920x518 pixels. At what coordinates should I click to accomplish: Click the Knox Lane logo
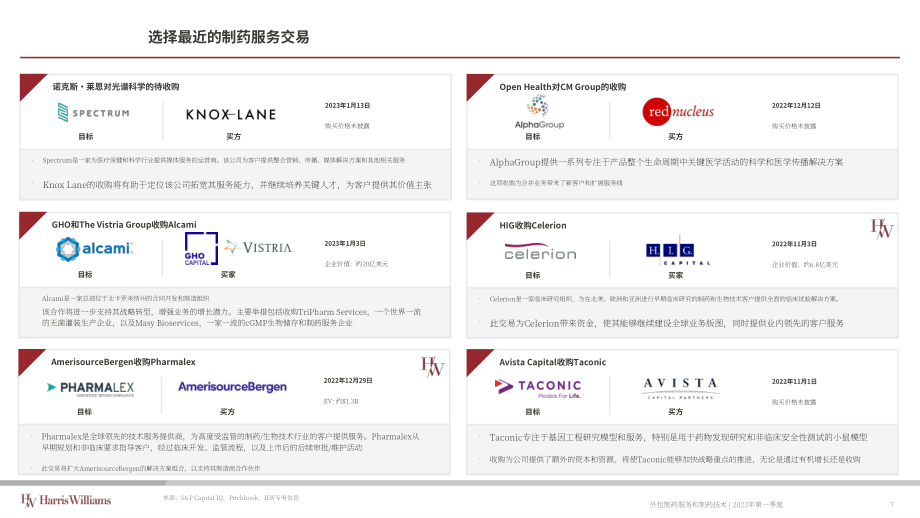231,114
